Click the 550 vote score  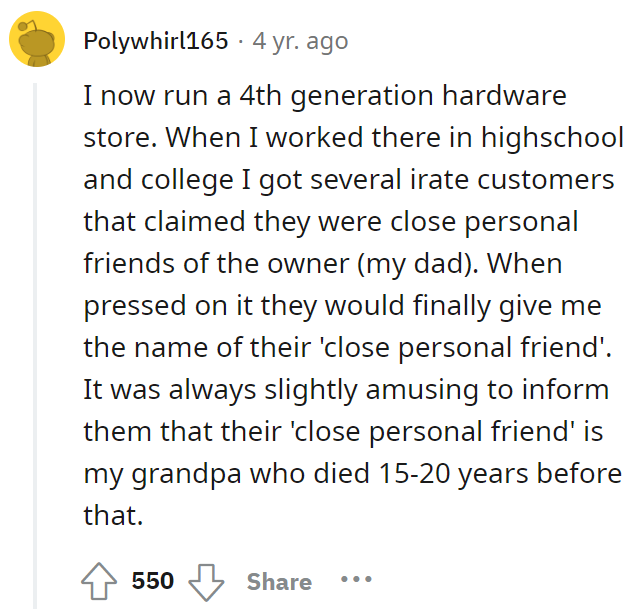tap(153, 580)
